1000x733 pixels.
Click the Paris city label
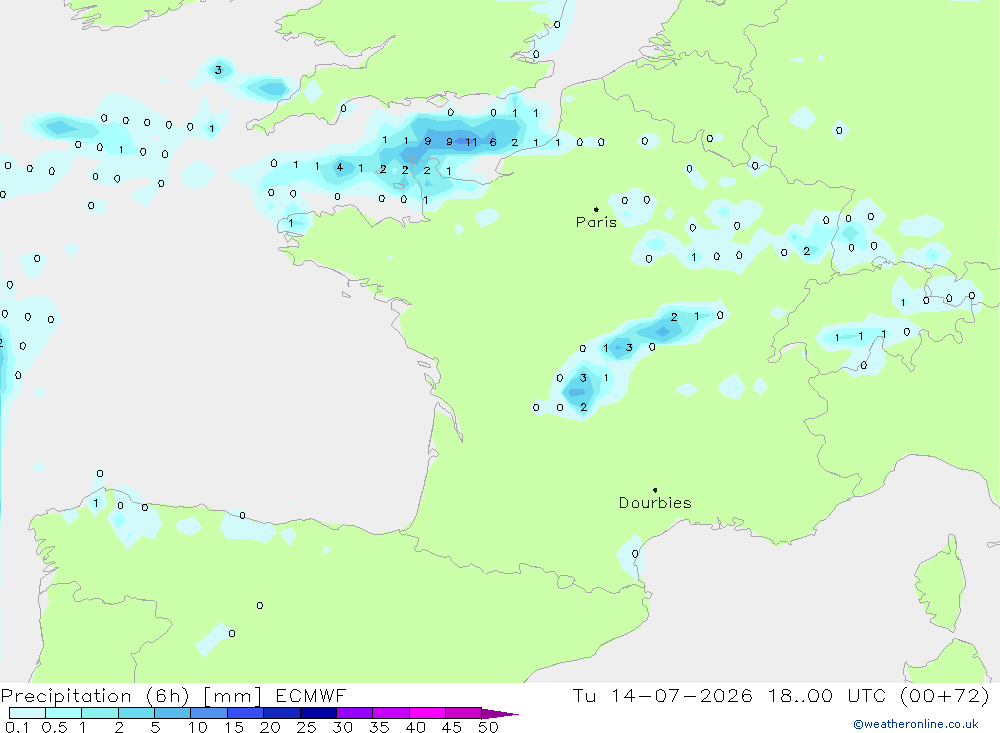(596, 222)
